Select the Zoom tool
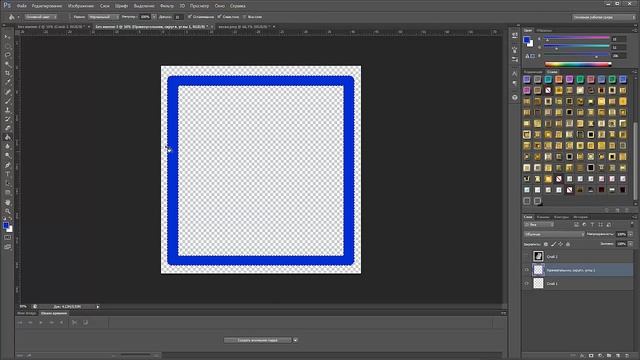The width and height of the screenshot is (640, 360). coord(7,211)
